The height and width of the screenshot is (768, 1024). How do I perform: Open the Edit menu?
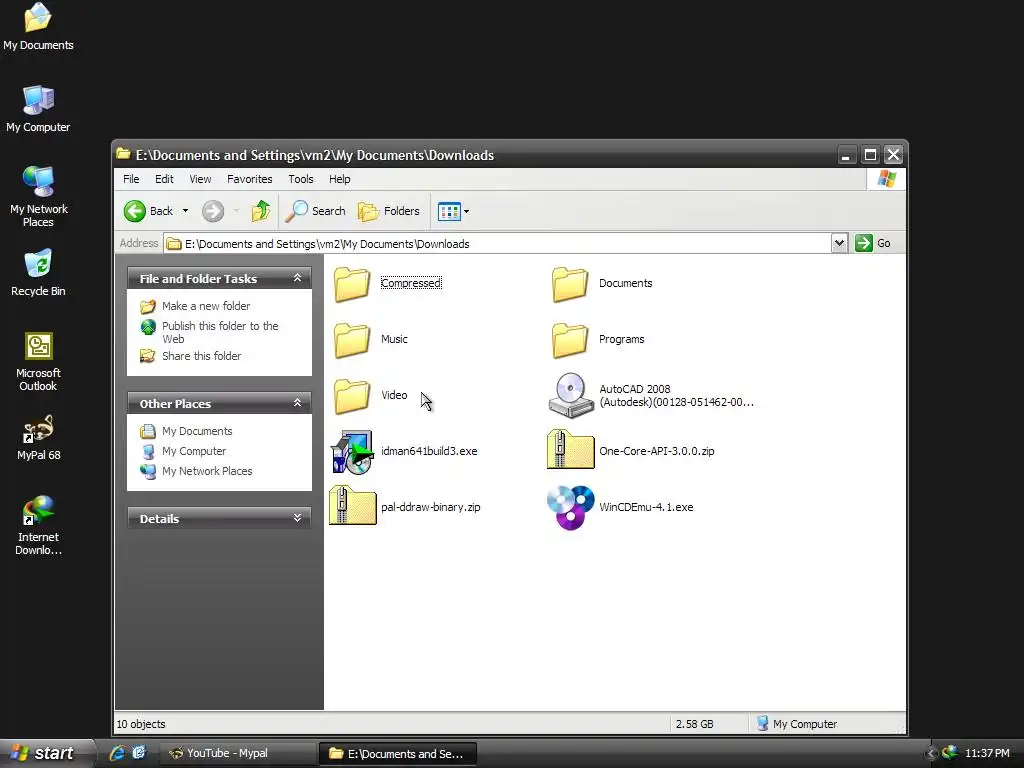point(164,179)
